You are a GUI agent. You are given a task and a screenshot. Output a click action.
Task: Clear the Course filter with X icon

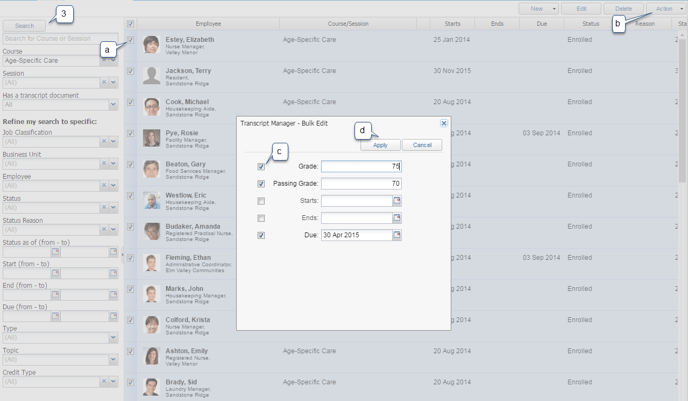pyautogui.click(x=104, y=61)
